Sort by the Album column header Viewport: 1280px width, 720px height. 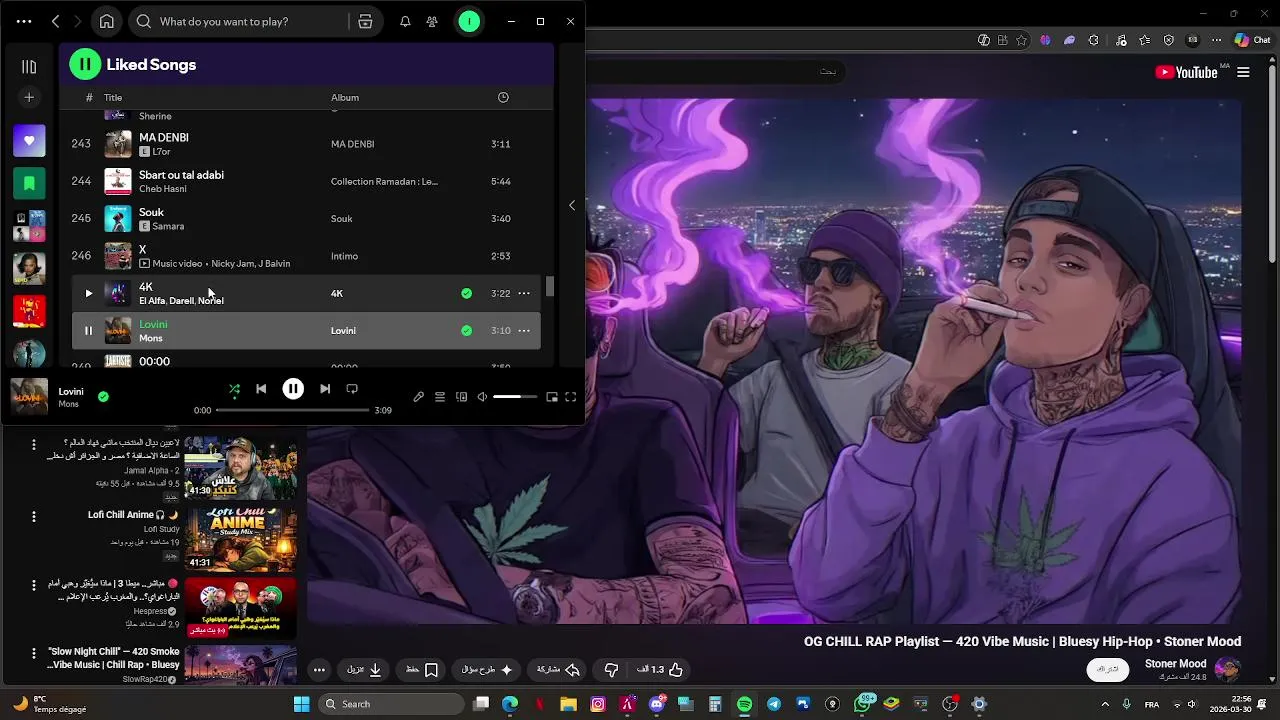[345, 97]
